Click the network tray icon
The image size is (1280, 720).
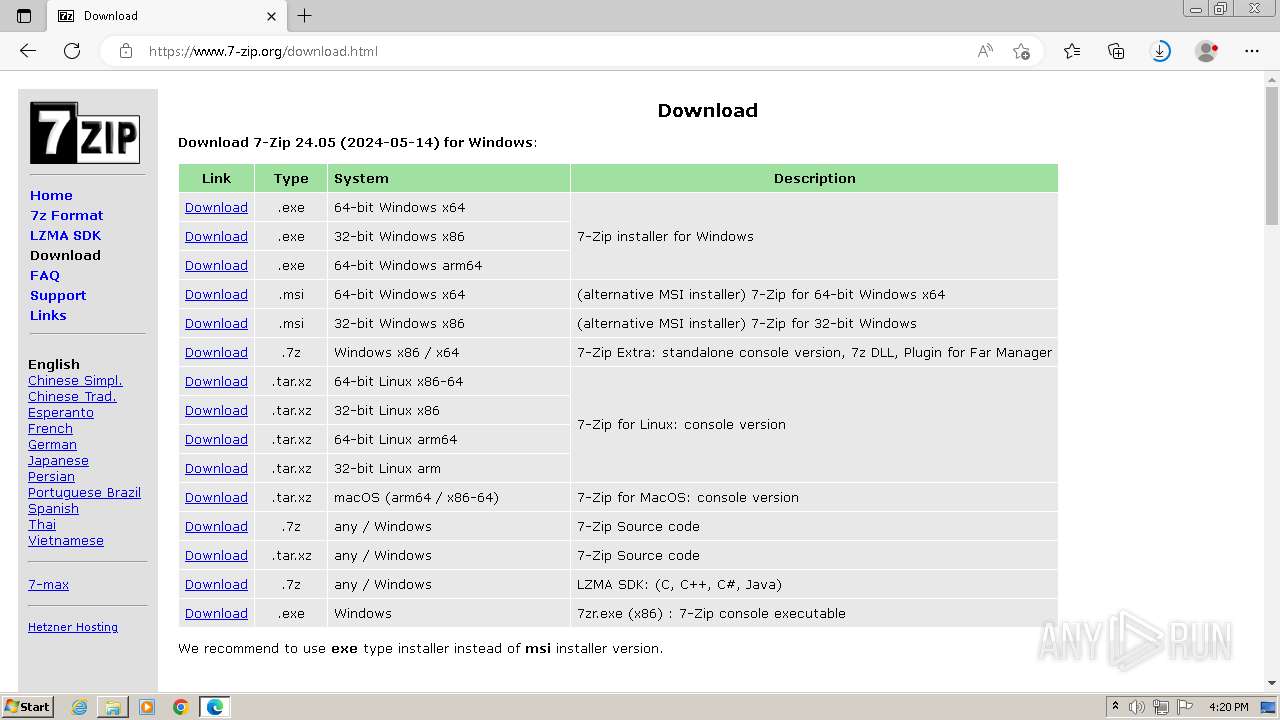click(1161, 707)
